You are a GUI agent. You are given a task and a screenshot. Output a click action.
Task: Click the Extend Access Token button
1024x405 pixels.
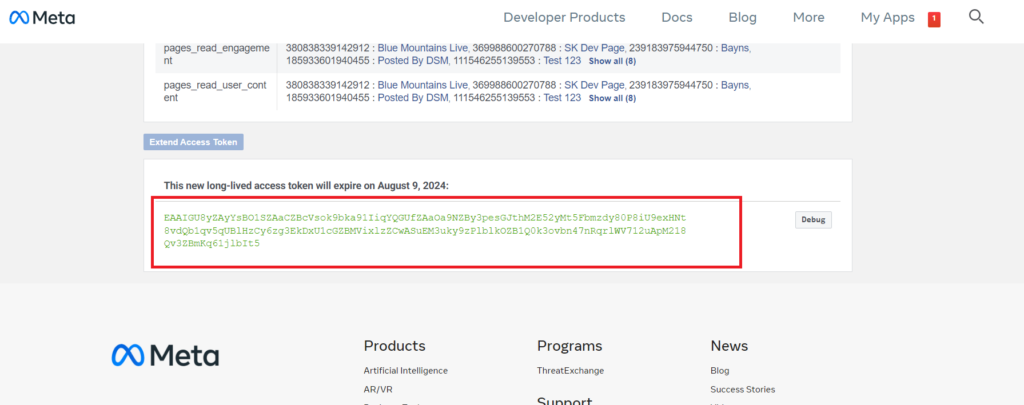click(193, 142)
